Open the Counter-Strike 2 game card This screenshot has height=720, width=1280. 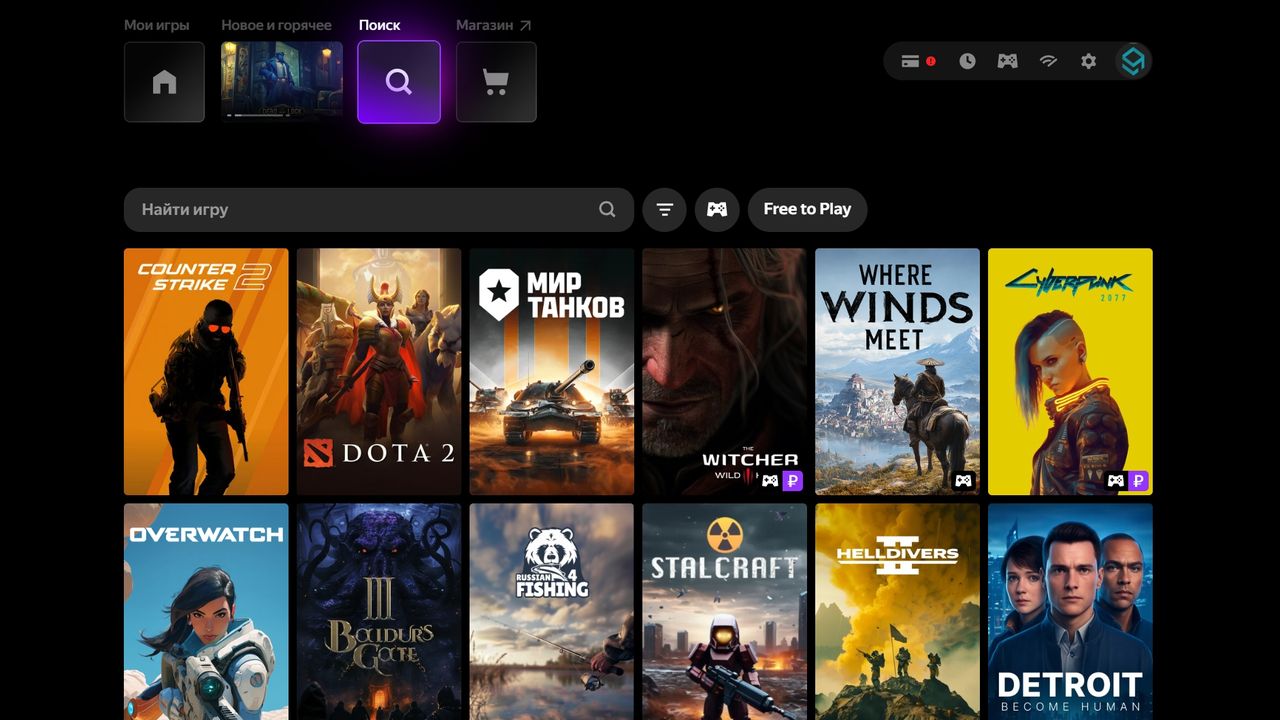[206, 372]
